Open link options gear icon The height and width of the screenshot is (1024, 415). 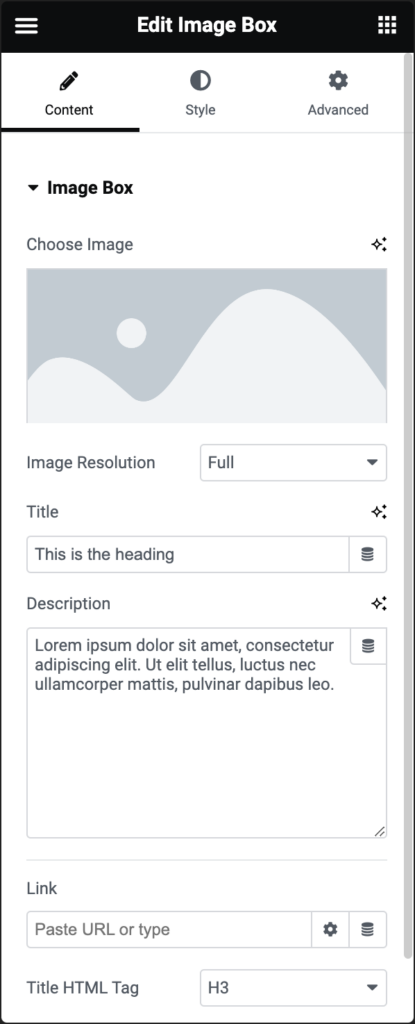point(330,929)
